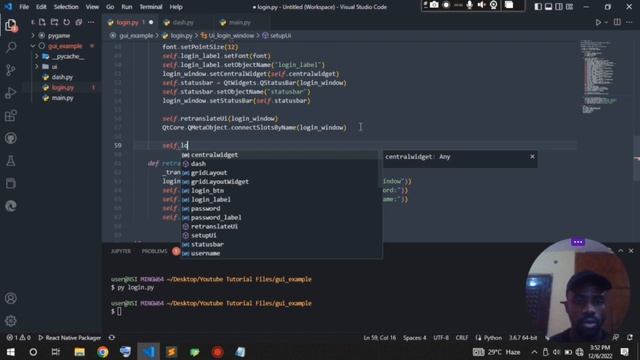This screenshot has height=360, width=640.
Task: Open editor more actions ellipsis
Action: tap(629, 22)
